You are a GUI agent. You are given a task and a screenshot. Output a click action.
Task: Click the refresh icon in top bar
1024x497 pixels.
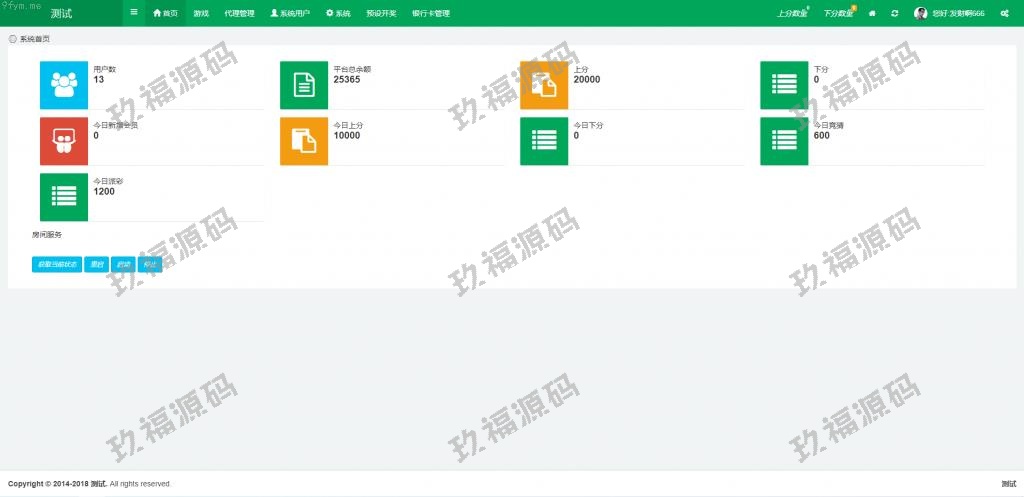tap(894, 13)
